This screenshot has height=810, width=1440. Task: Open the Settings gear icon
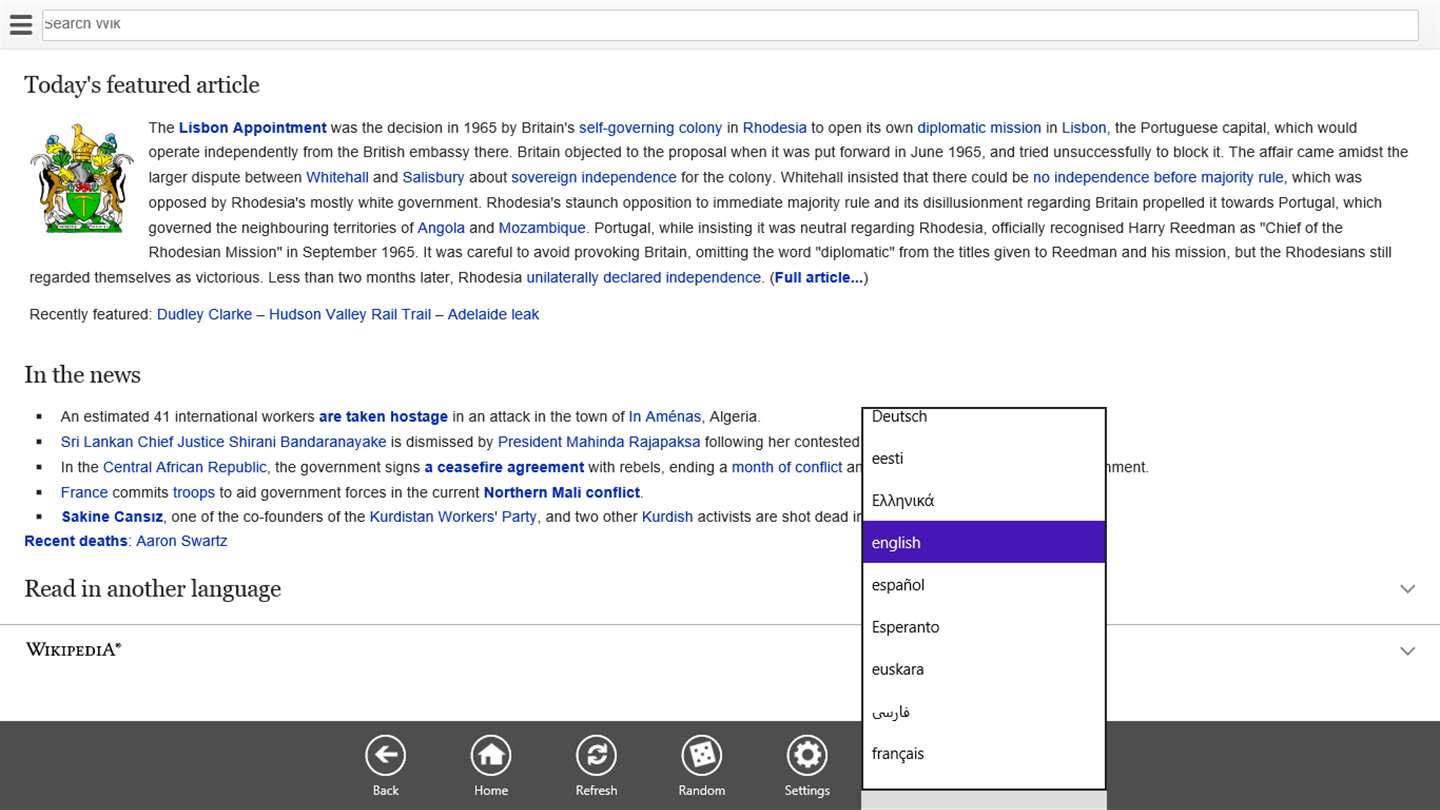point(807,756)
